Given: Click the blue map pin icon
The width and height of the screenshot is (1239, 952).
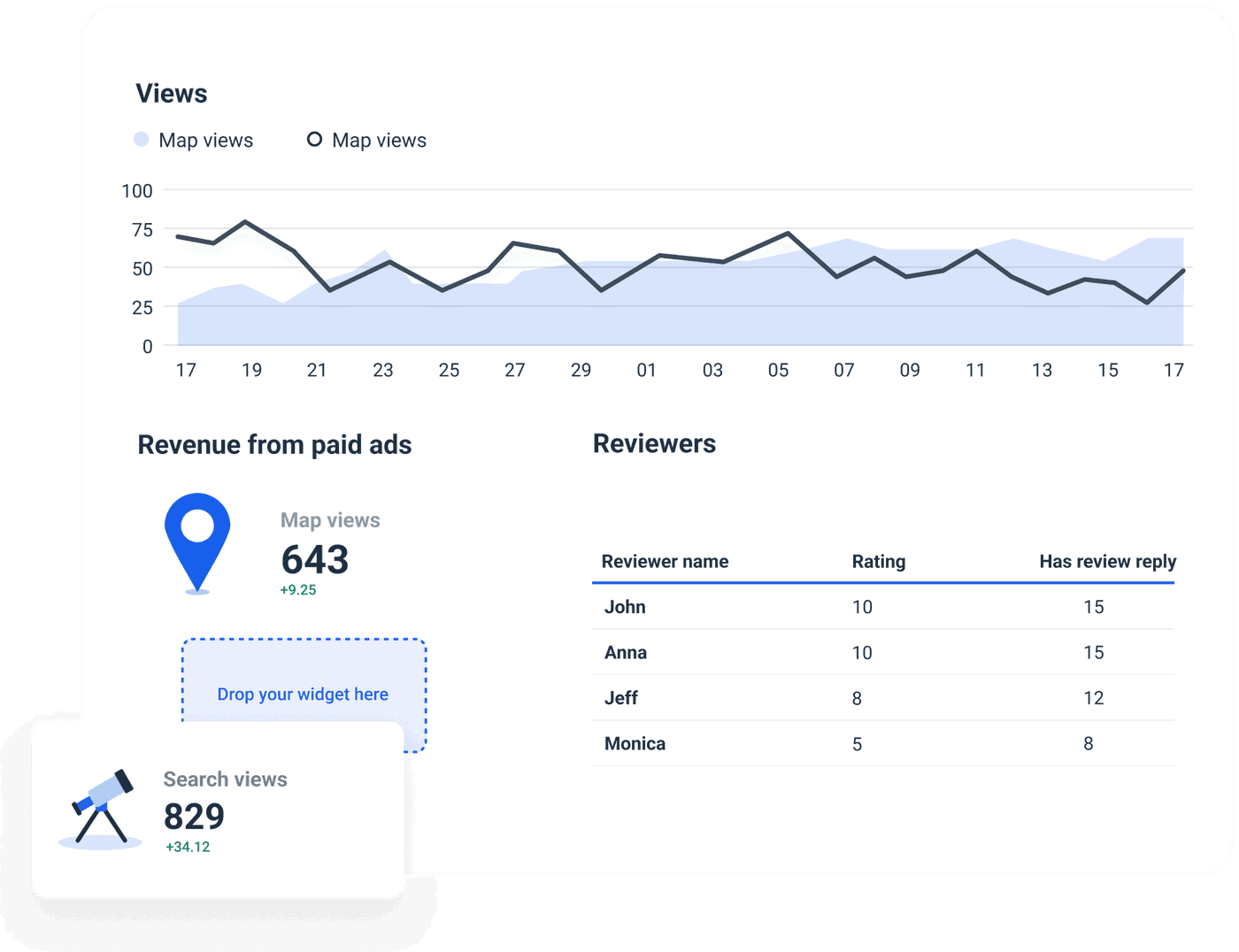Looking at the screenshot, I should tap(197, 540).
